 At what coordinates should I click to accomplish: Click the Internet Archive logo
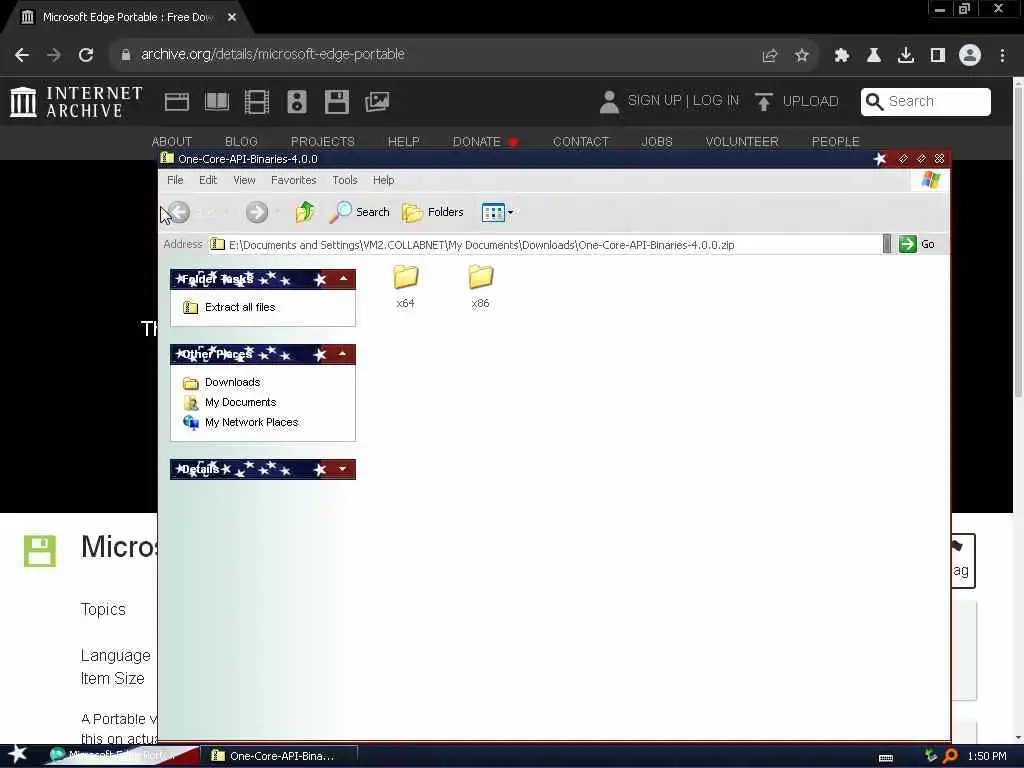point(76,102)
